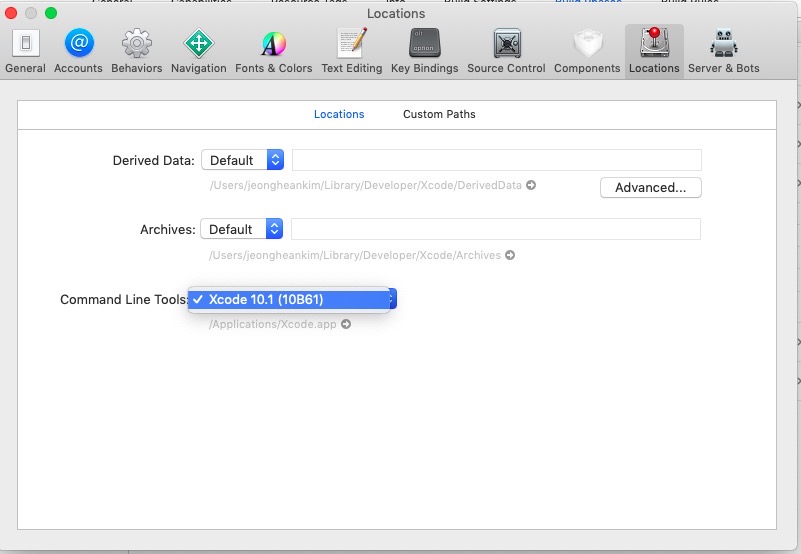Open the Archives Default dropdown

click(x=242, y=229)
